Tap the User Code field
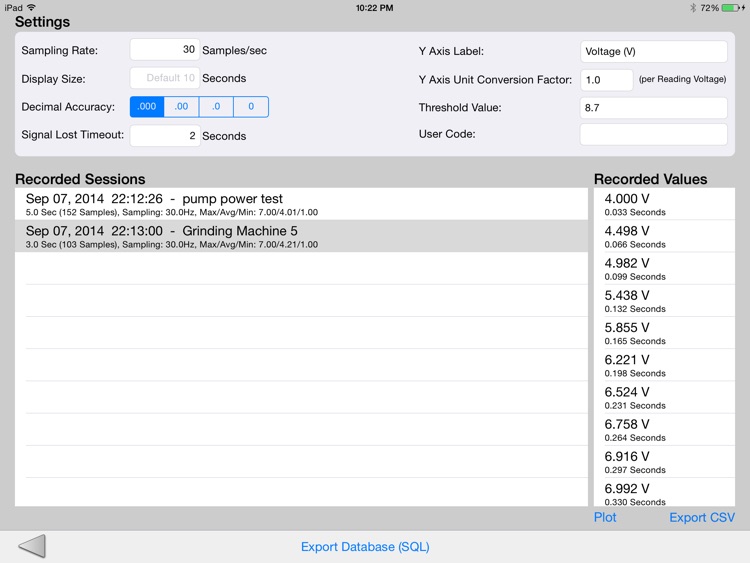750x563 pixels. 653,134
